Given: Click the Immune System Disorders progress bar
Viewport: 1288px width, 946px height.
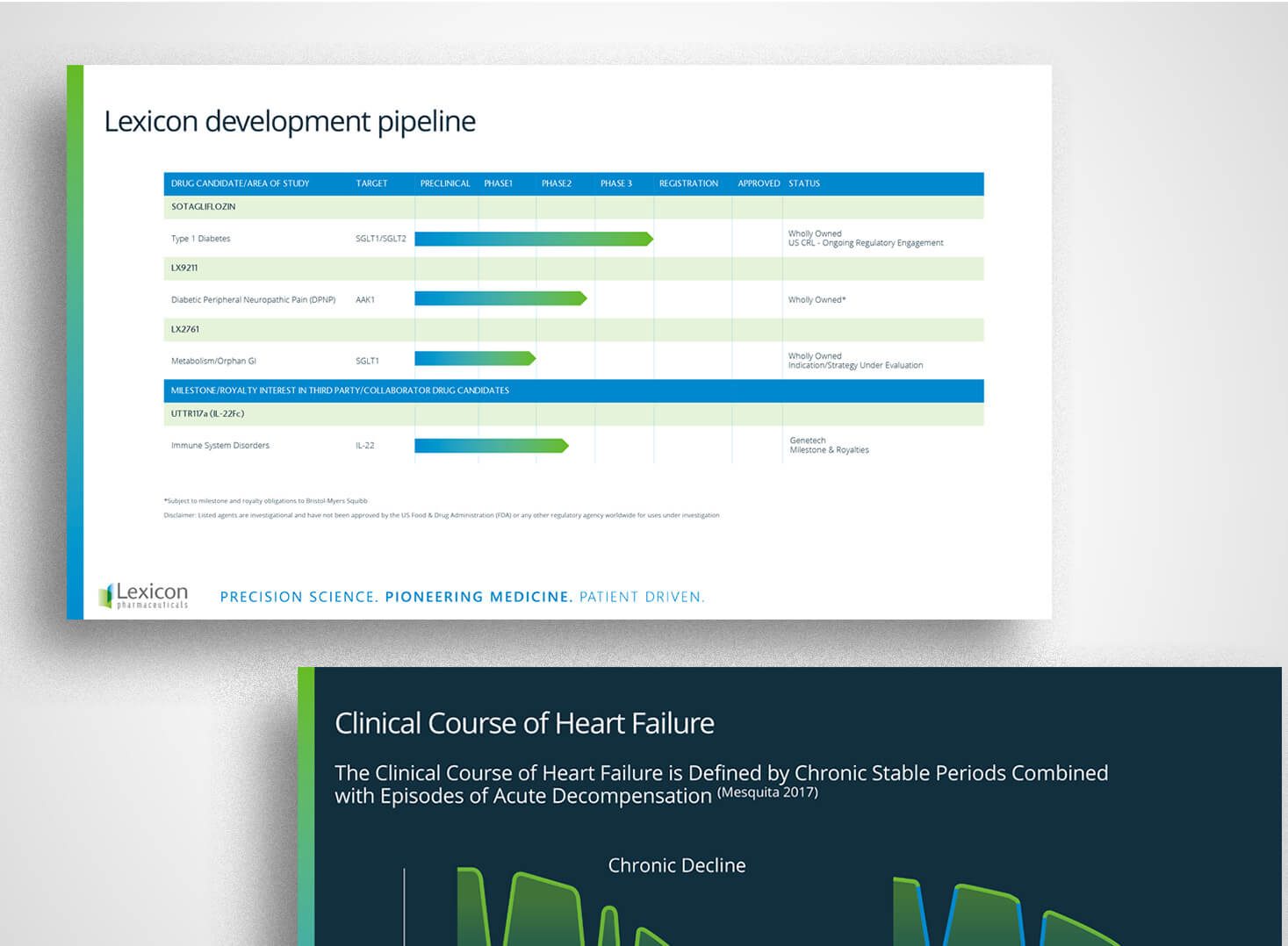Looking at the screenshot, I should tap(492, 446).
